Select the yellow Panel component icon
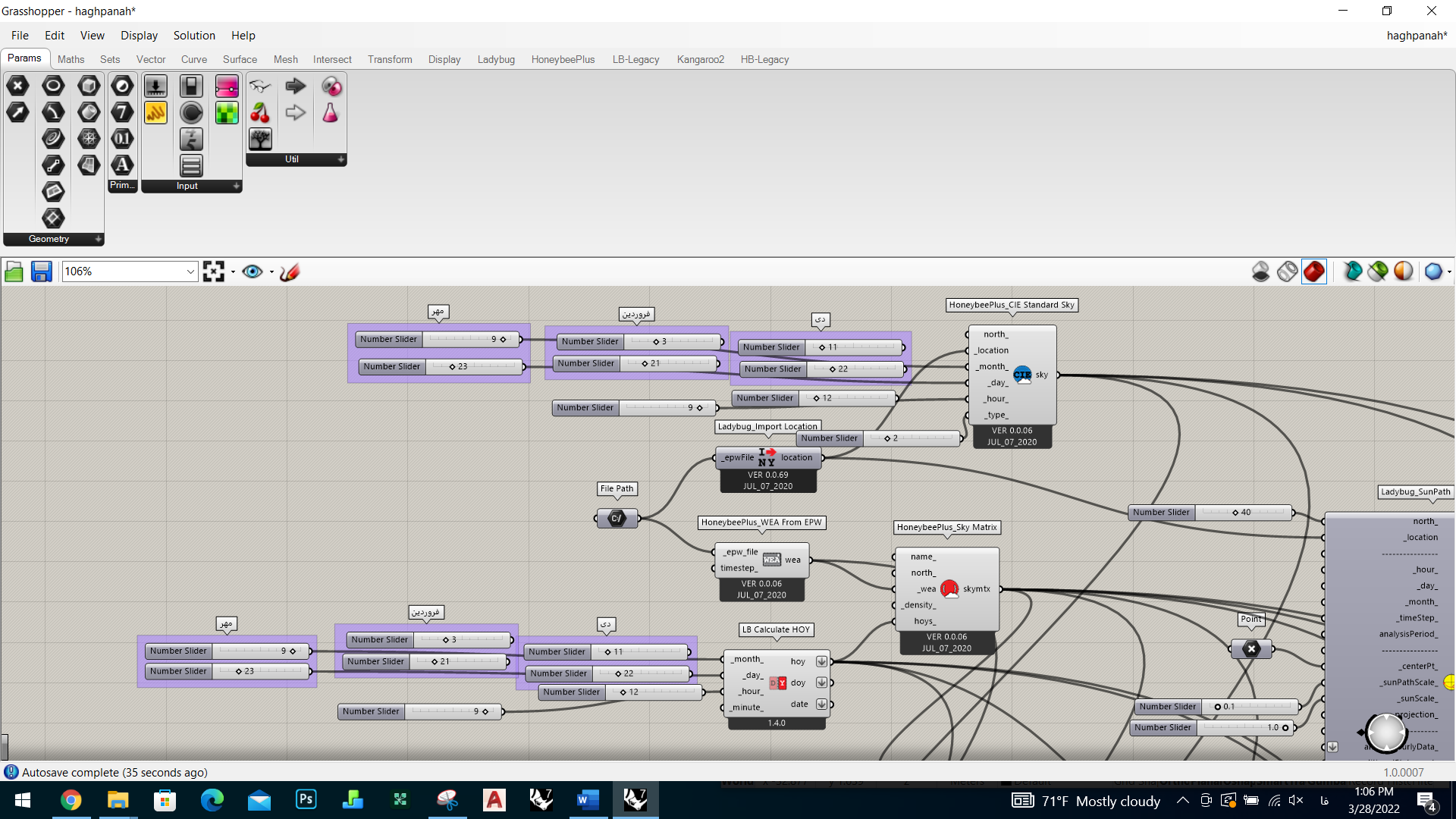This screenshot has height=819, width=1456. pos(155,112)
